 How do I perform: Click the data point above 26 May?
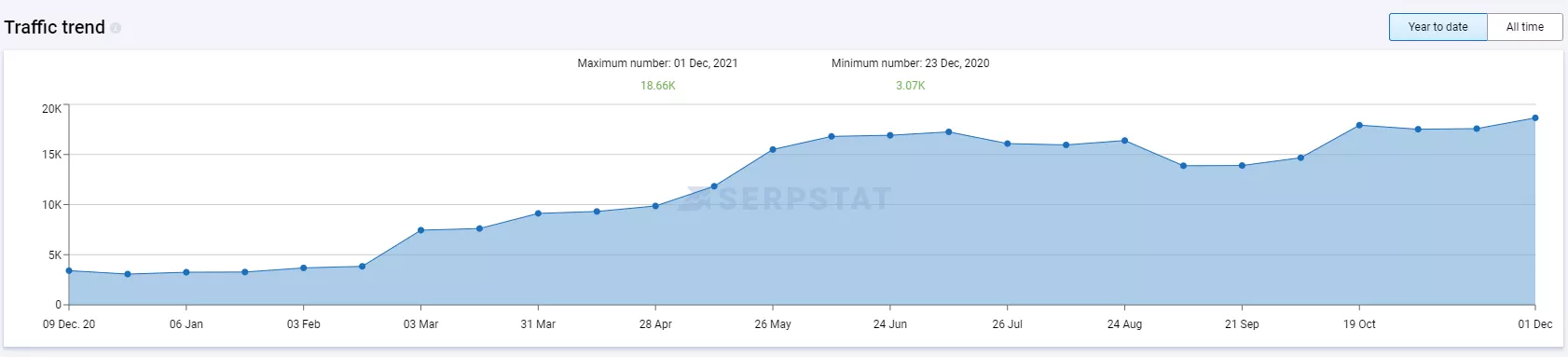[x=773, y=149]
